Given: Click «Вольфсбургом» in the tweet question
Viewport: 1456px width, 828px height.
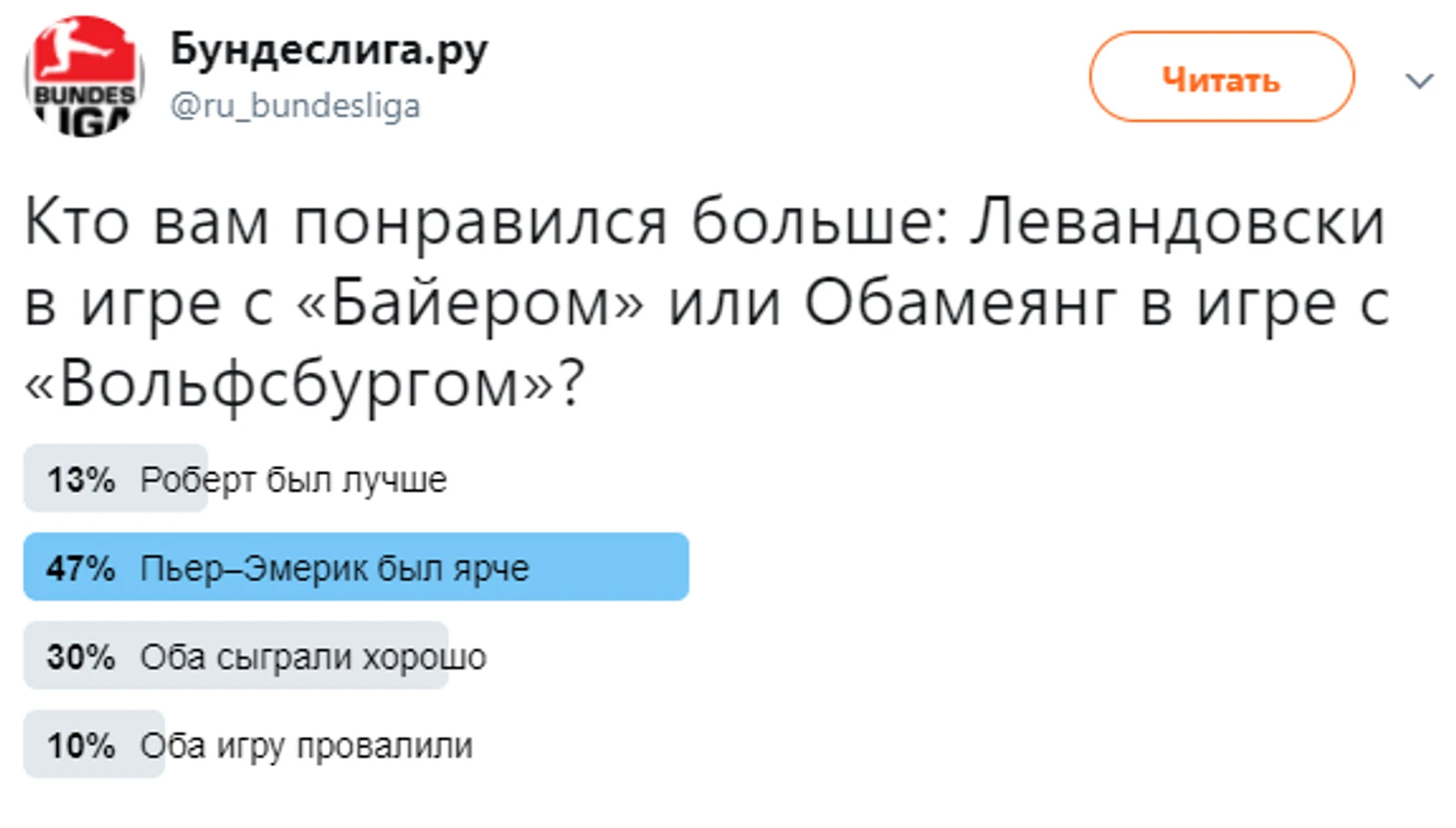Looking at the screenshot, I should [x=290, y=385].
